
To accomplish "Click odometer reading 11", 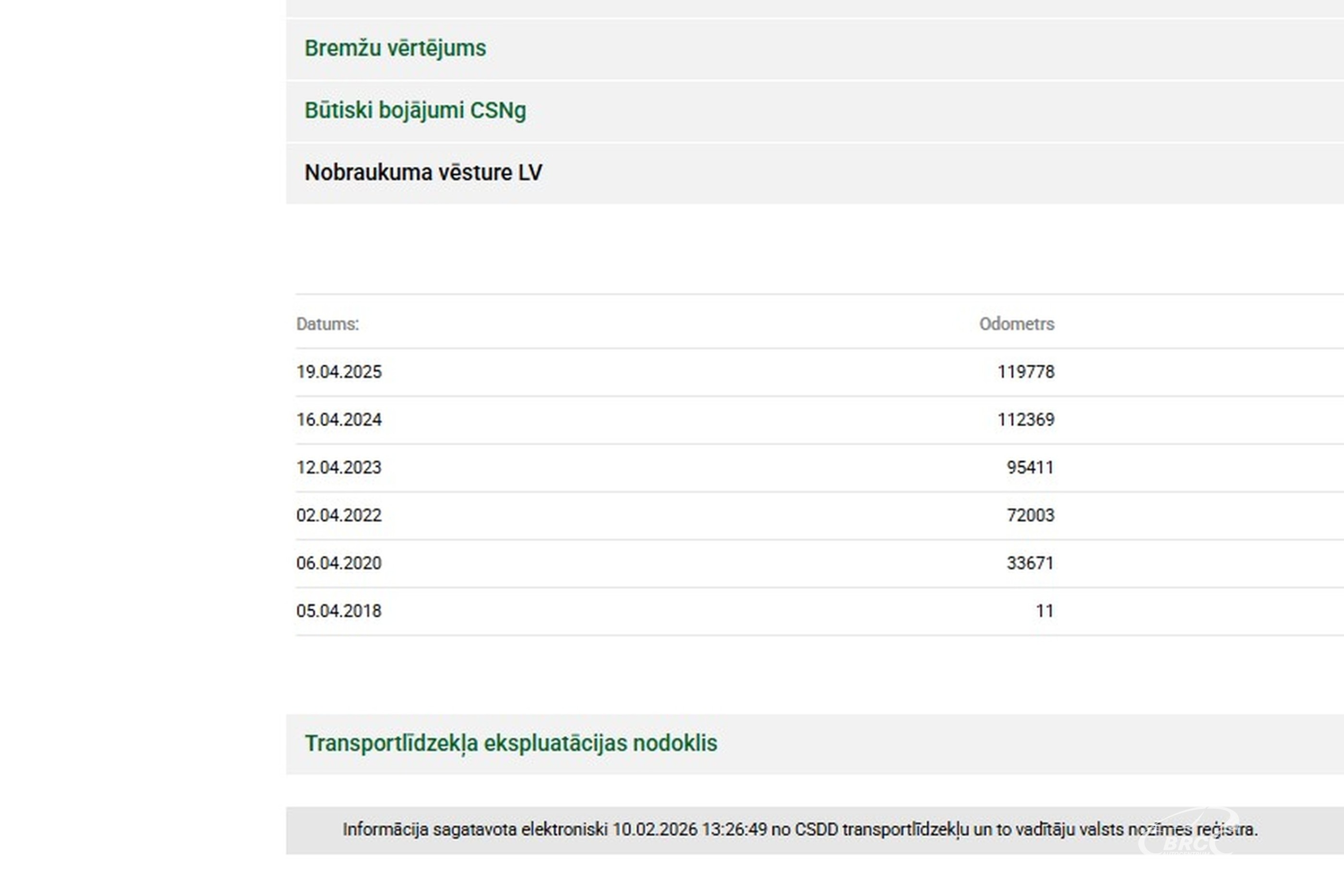I will tap(1044, 611).
